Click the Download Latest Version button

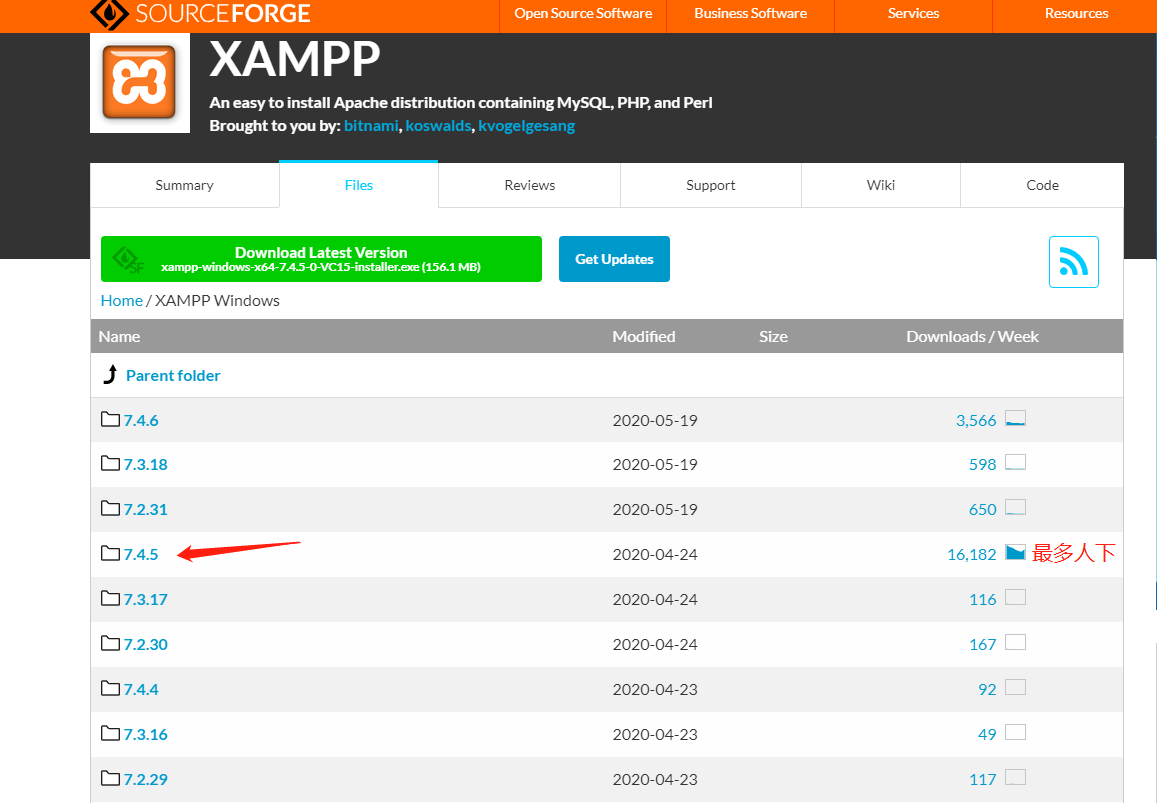pyautogui.click(x=320, y=258)
